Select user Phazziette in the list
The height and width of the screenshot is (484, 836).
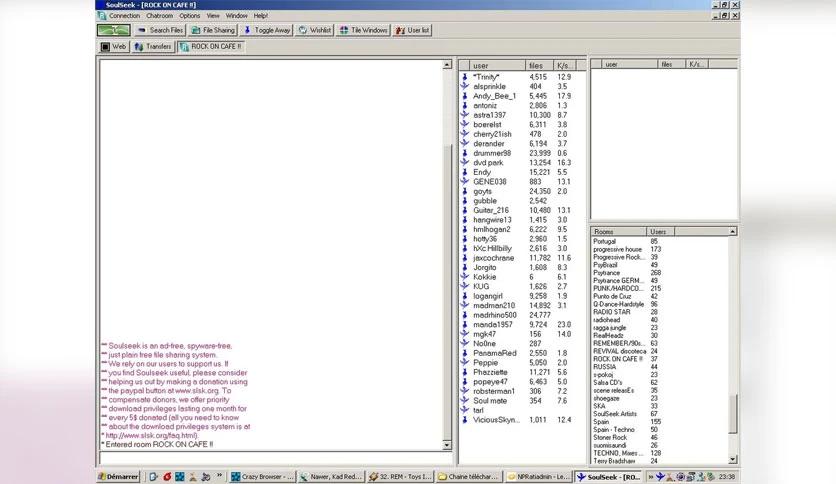coord(490,372)
